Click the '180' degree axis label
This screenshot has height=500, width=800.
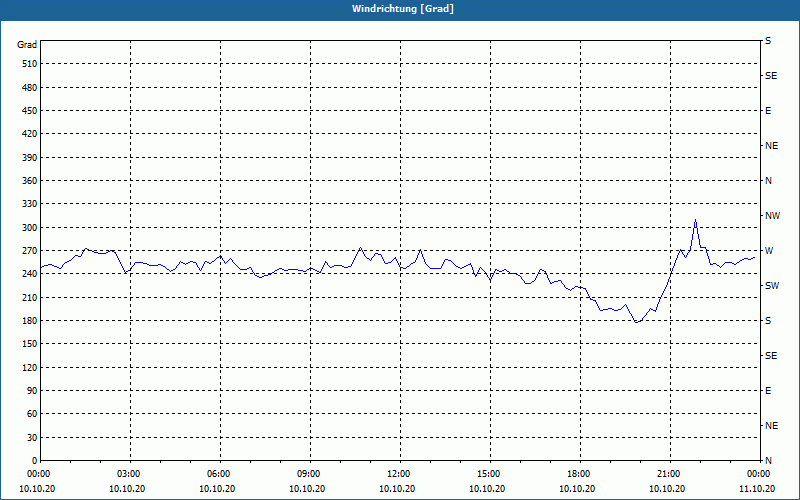[x=30, y=321]
